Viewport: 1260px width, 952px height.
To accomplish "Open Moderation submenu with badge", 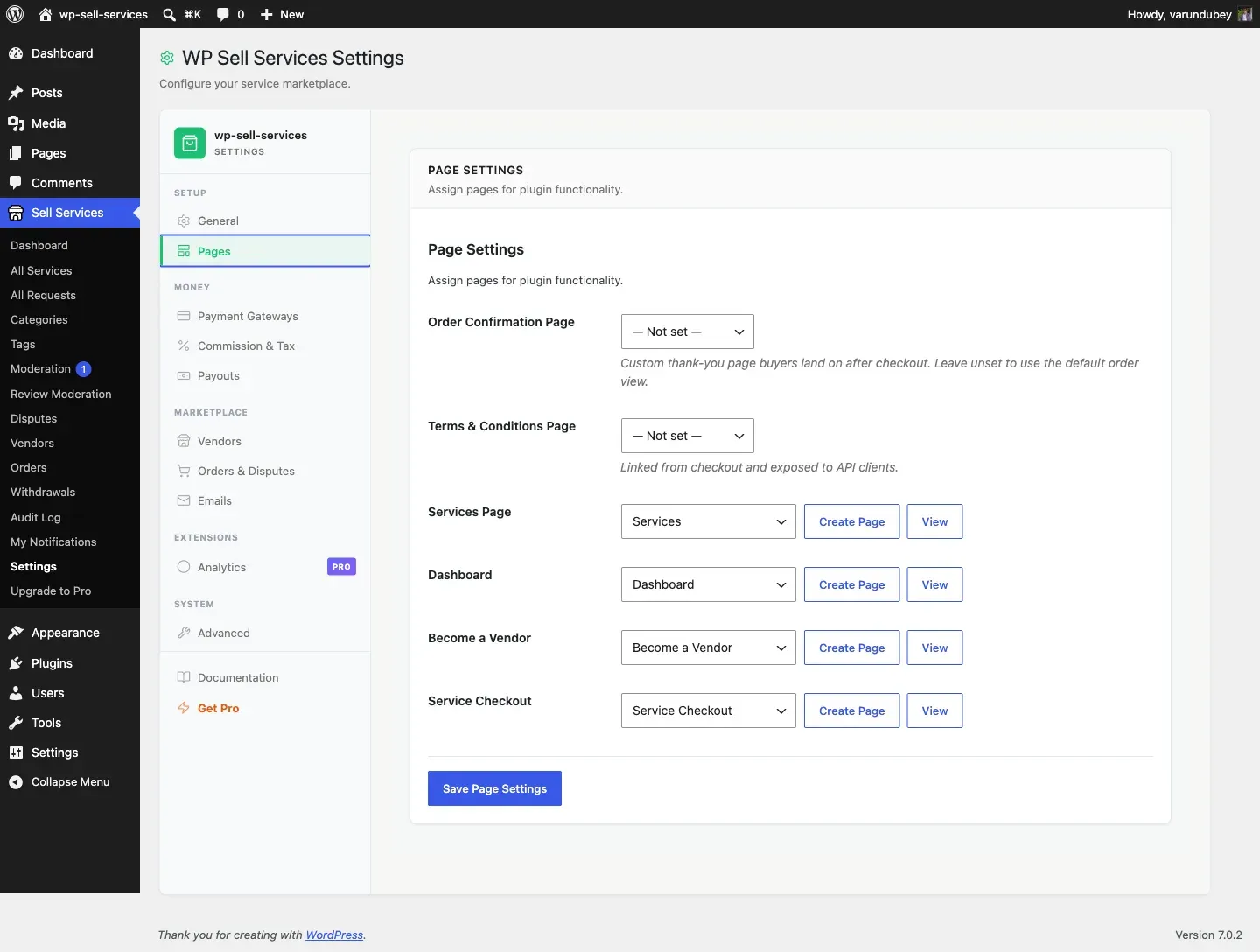I will point(51,369).
